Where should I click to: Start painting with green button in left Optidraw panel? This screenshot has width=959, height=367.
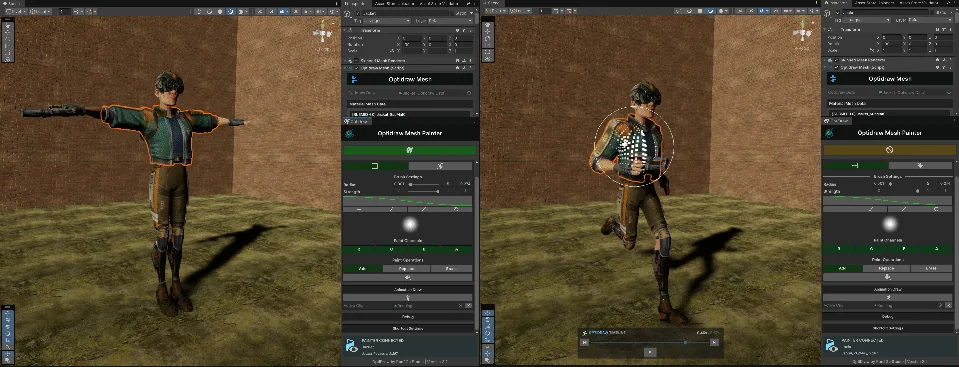pyautogui.click(x=409, y=150)
